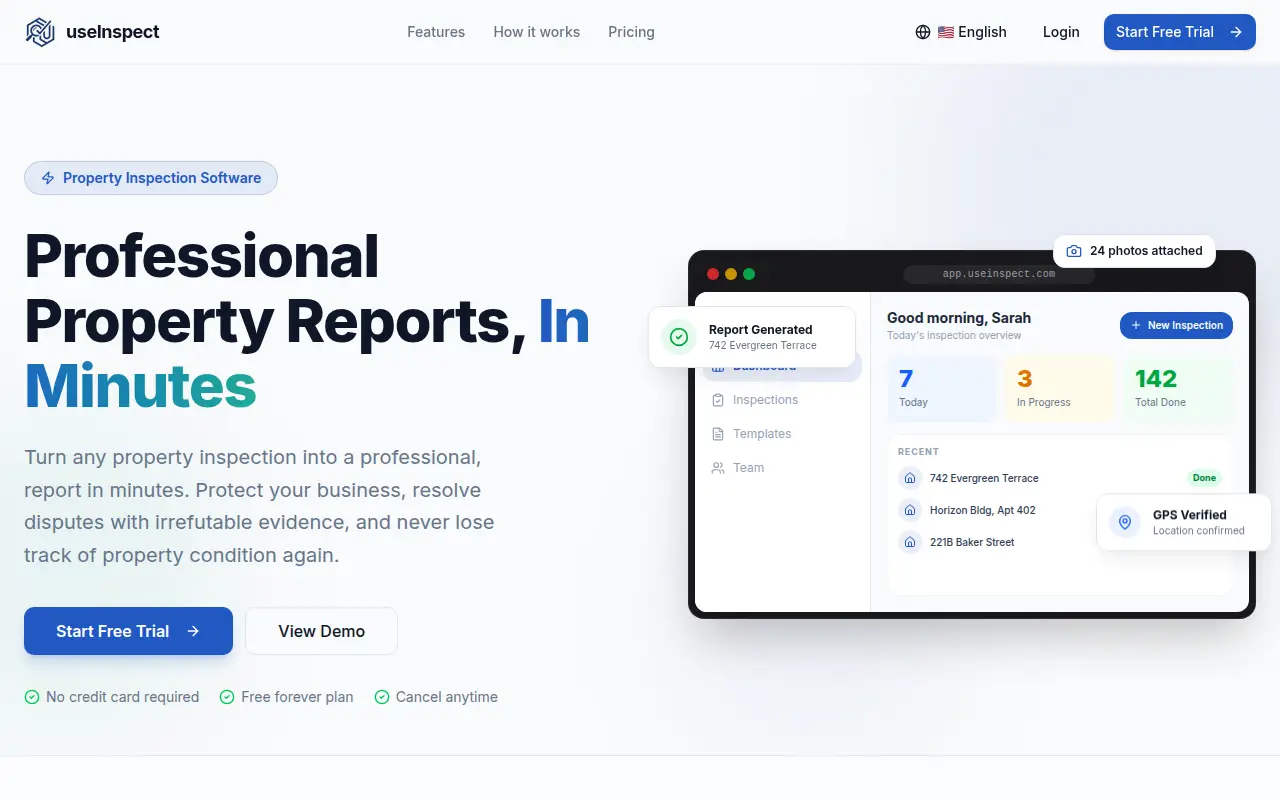The height and width of the screenshot is (800, 1280).
Task: Click the Team people icon in sidebar
Action: (x=718, y=468)
